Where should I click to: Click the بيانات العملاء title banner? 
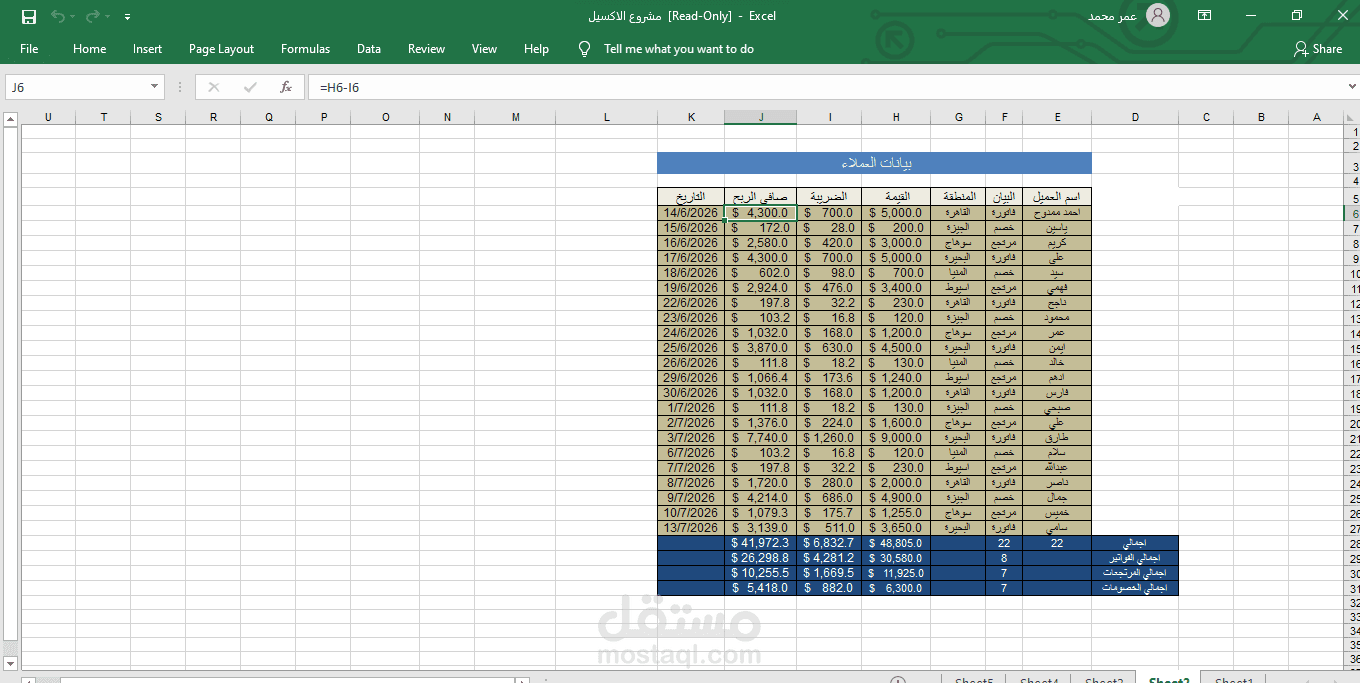874,162
